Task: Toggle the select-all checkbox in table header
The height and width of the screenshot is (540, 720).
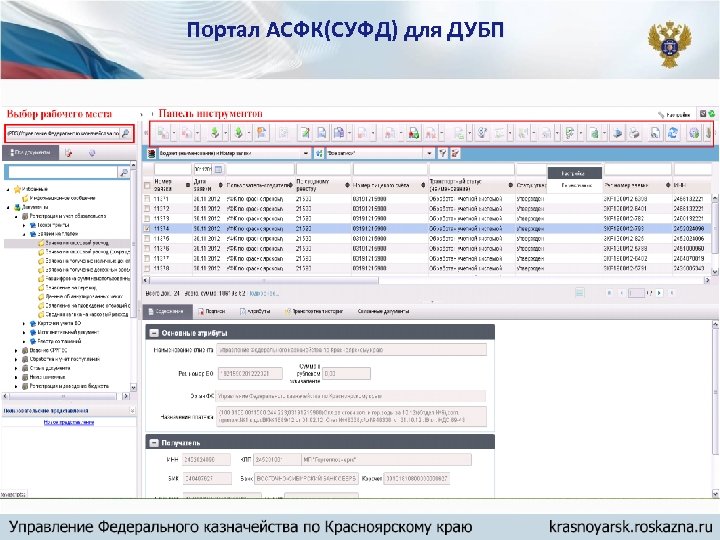Action: coord(147,186)
